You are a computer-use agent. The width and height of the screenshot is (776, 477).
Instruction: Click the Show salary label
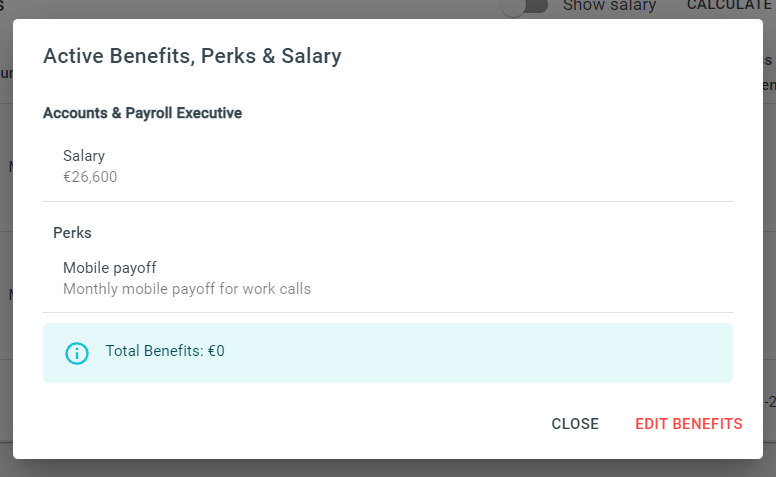tap(609, 6)
